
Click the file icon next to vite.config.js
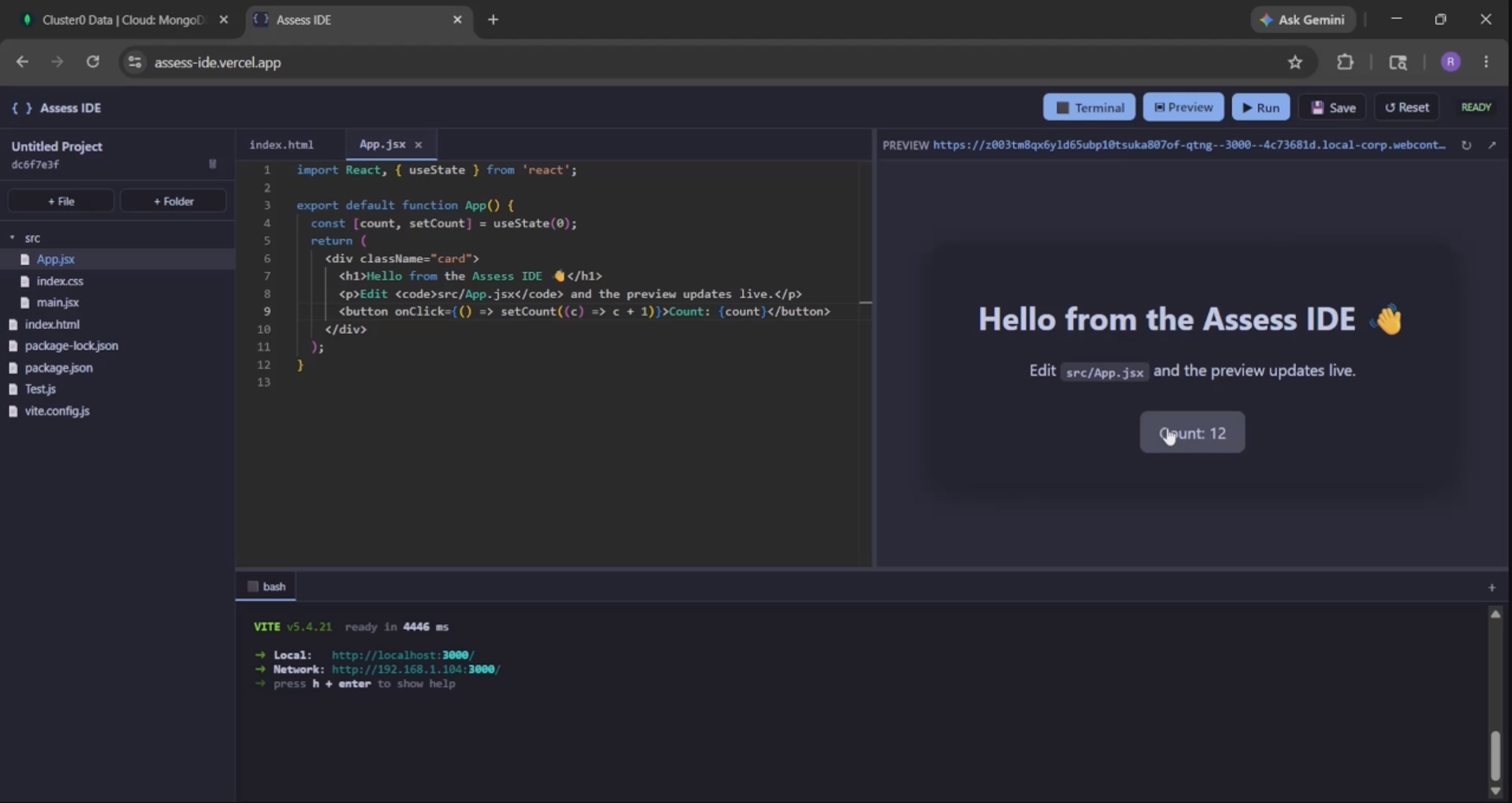(x=13, y=411)
